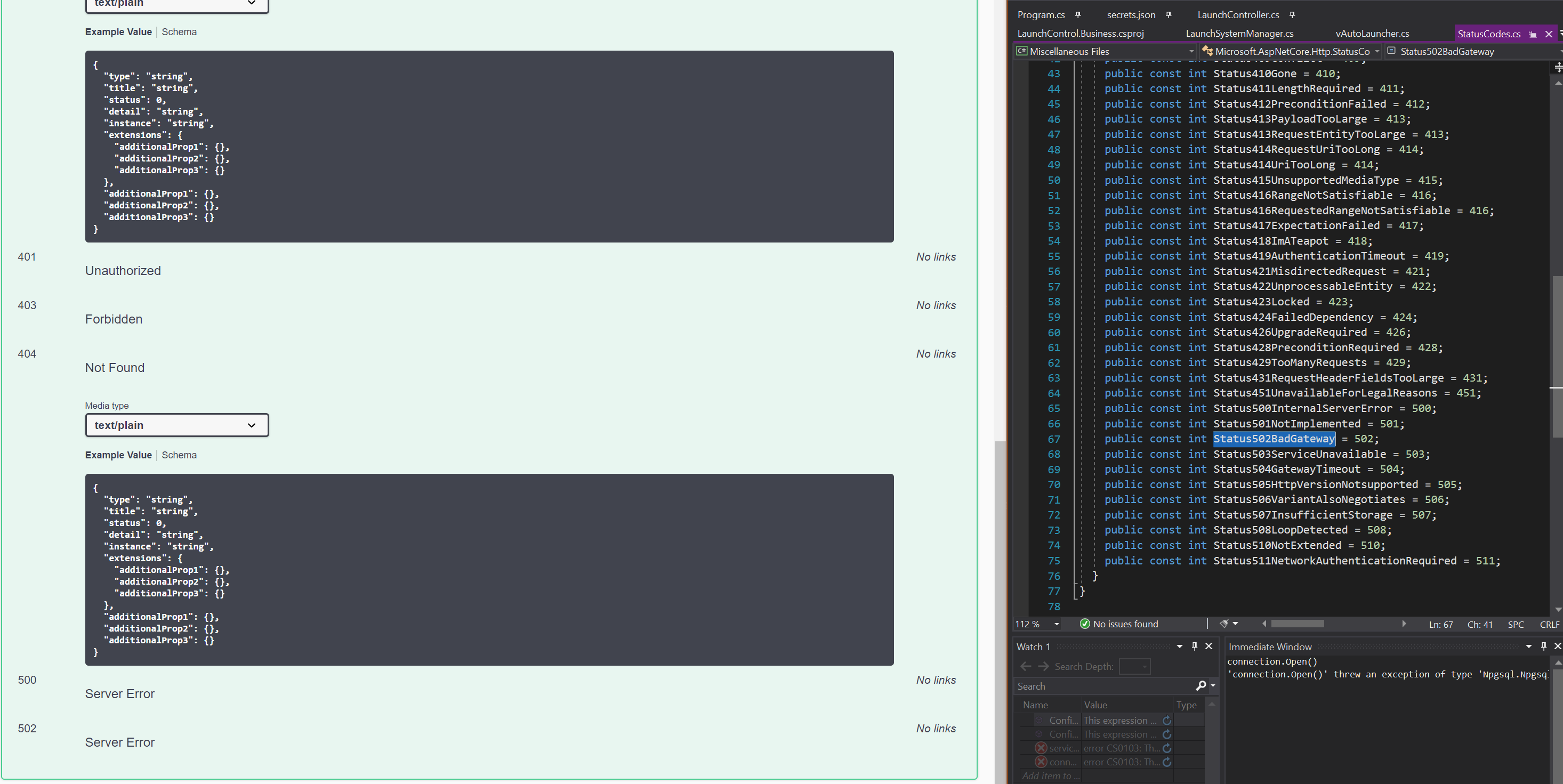
Task: Click the StatusCodes.cs keep-open icon
Action: click(x=1532, y=34)
